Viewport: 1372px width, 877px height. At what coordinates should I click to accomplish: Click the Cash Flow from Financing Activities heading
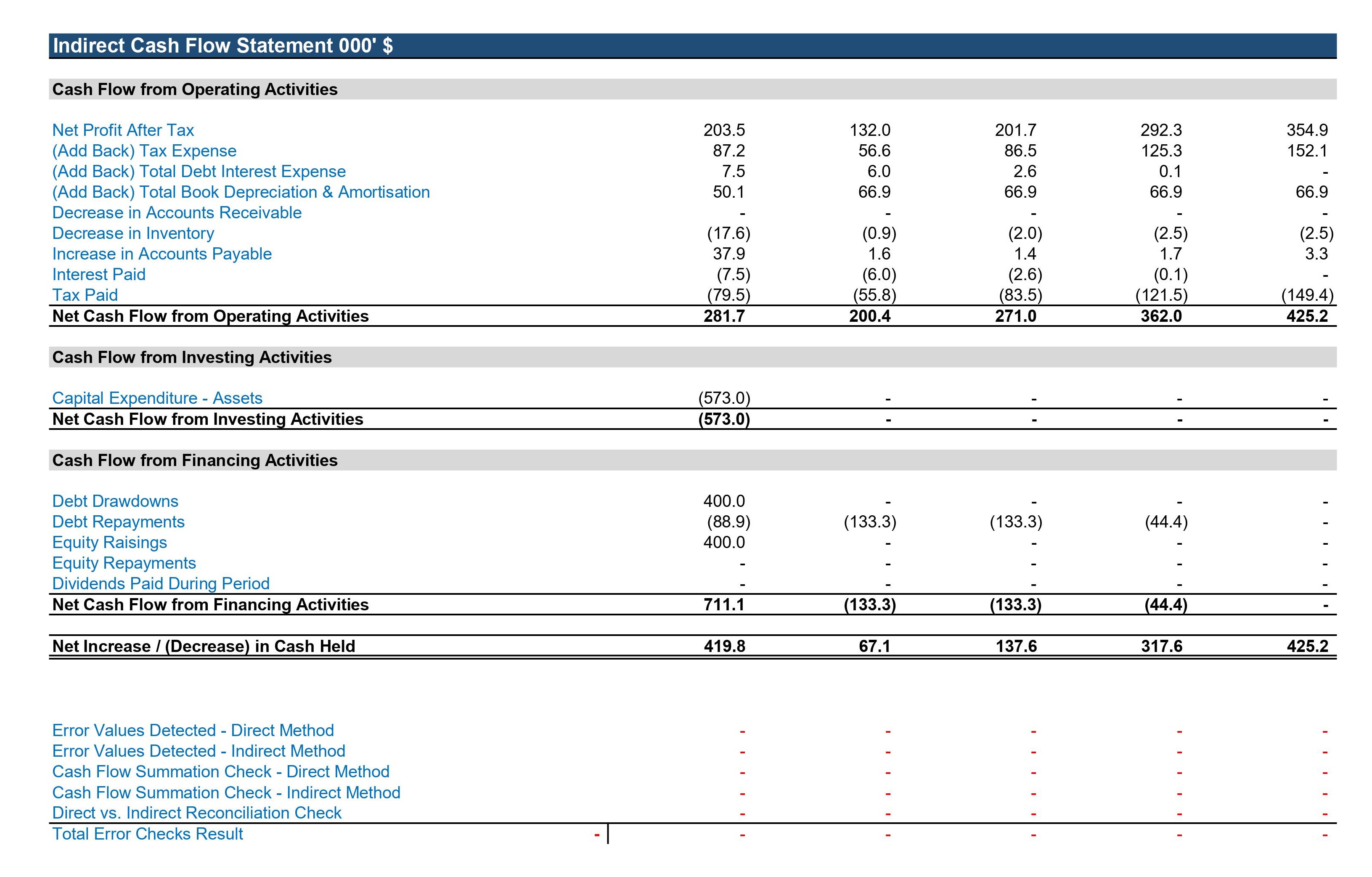[195, 461]
